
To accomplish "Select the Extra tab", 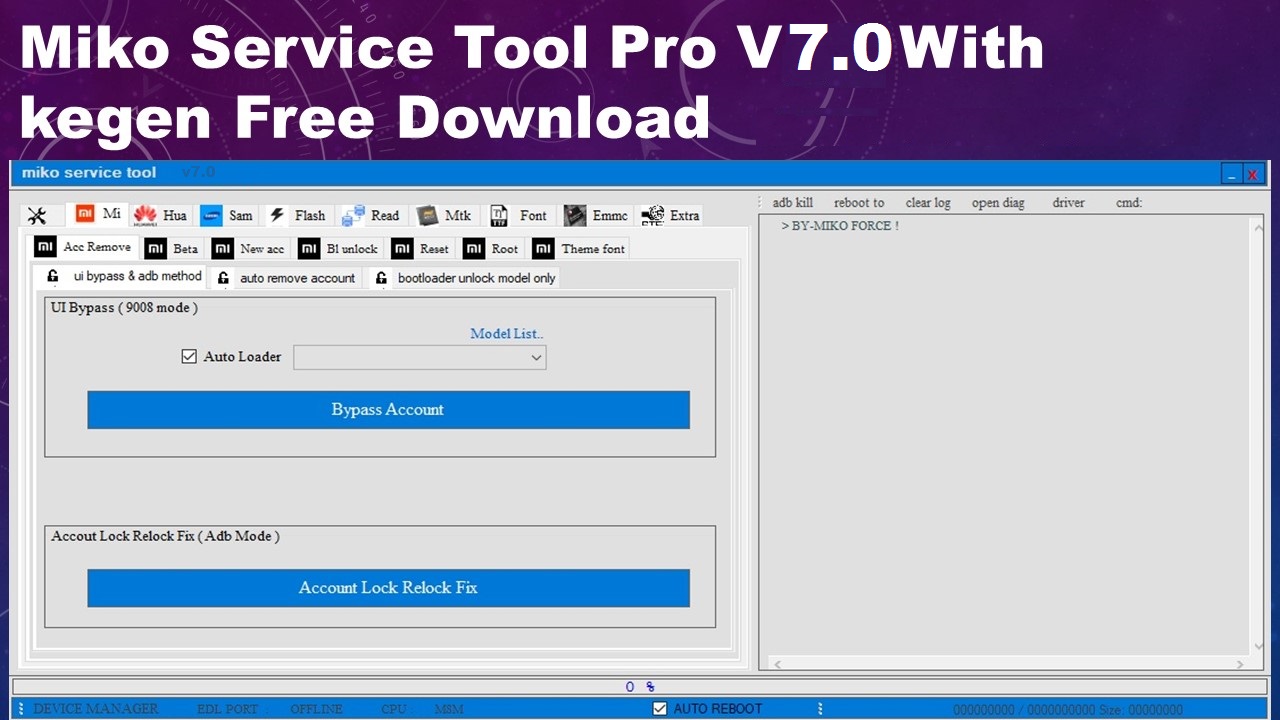I will point(671,215).
